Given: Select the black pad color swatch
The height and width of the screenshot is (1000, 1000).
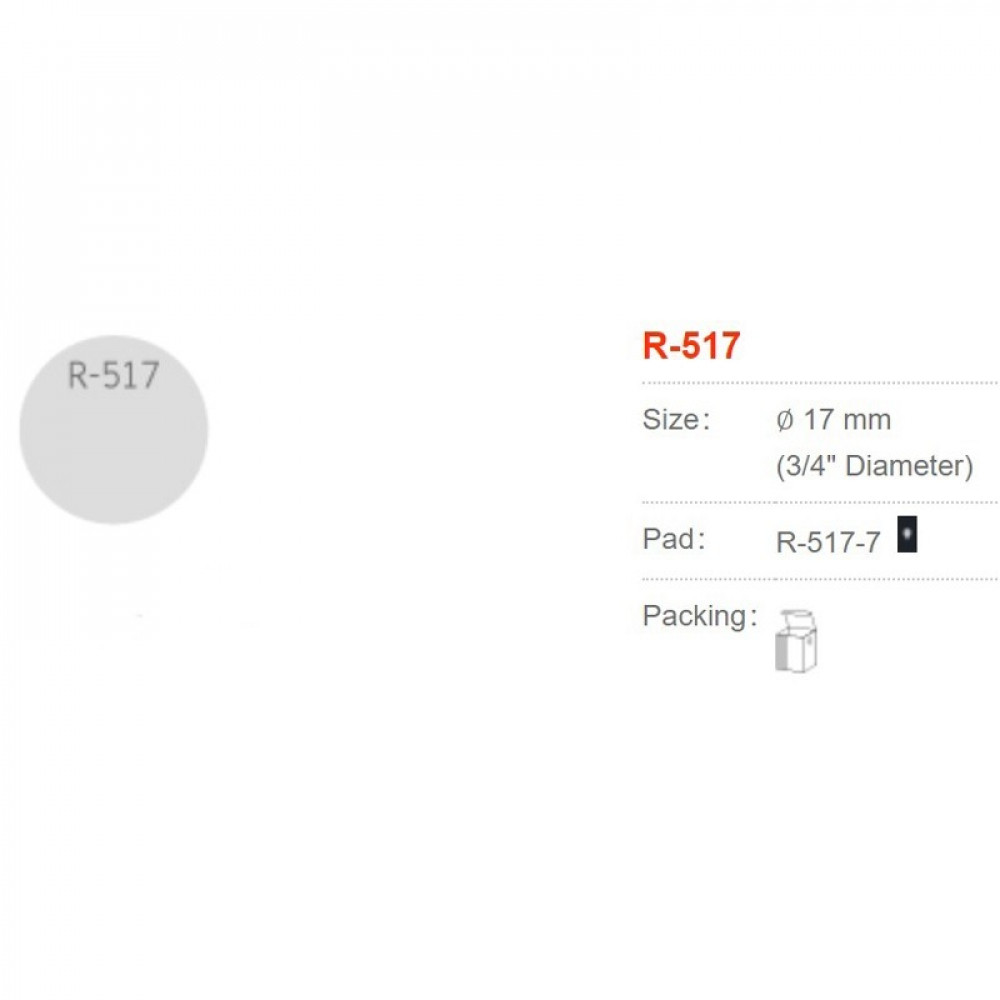Looking at the screenshot, I should (x=907, y=536).
